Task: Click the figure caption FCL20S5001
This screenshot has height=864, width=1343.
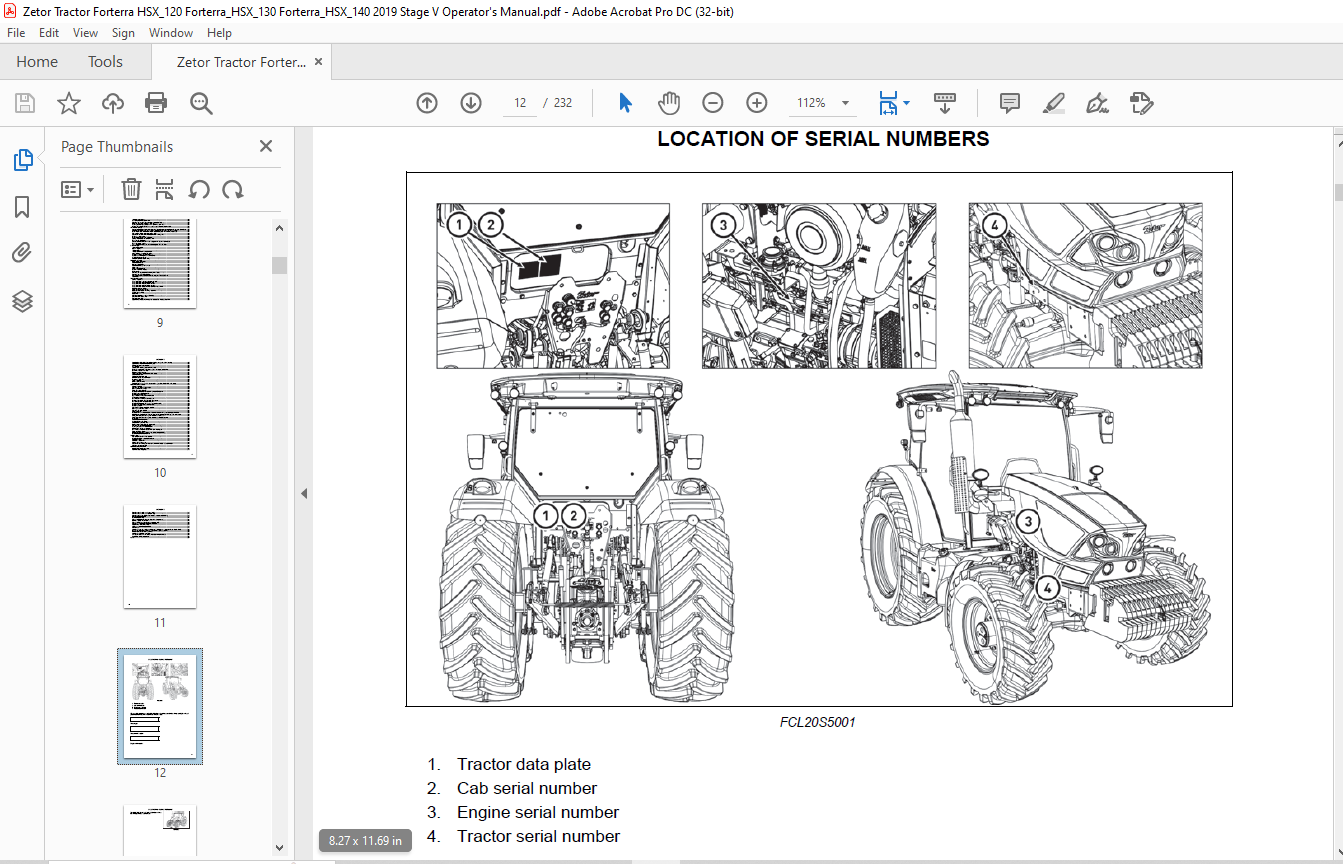Action: [x=818, y=722]
